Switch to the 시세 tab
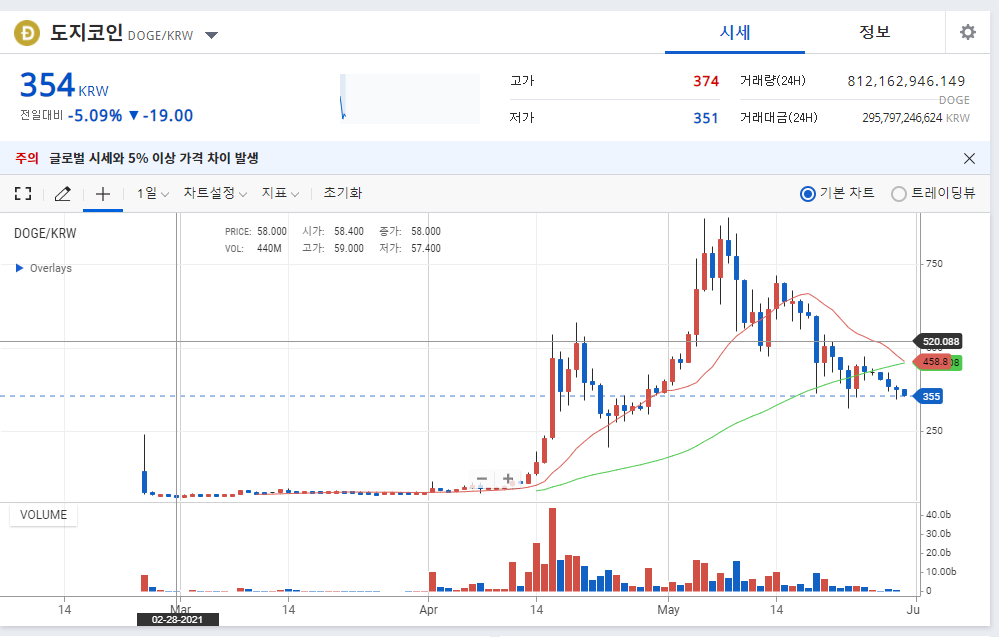The height and width of the screenshot is (637, 999). coord(735,32)
